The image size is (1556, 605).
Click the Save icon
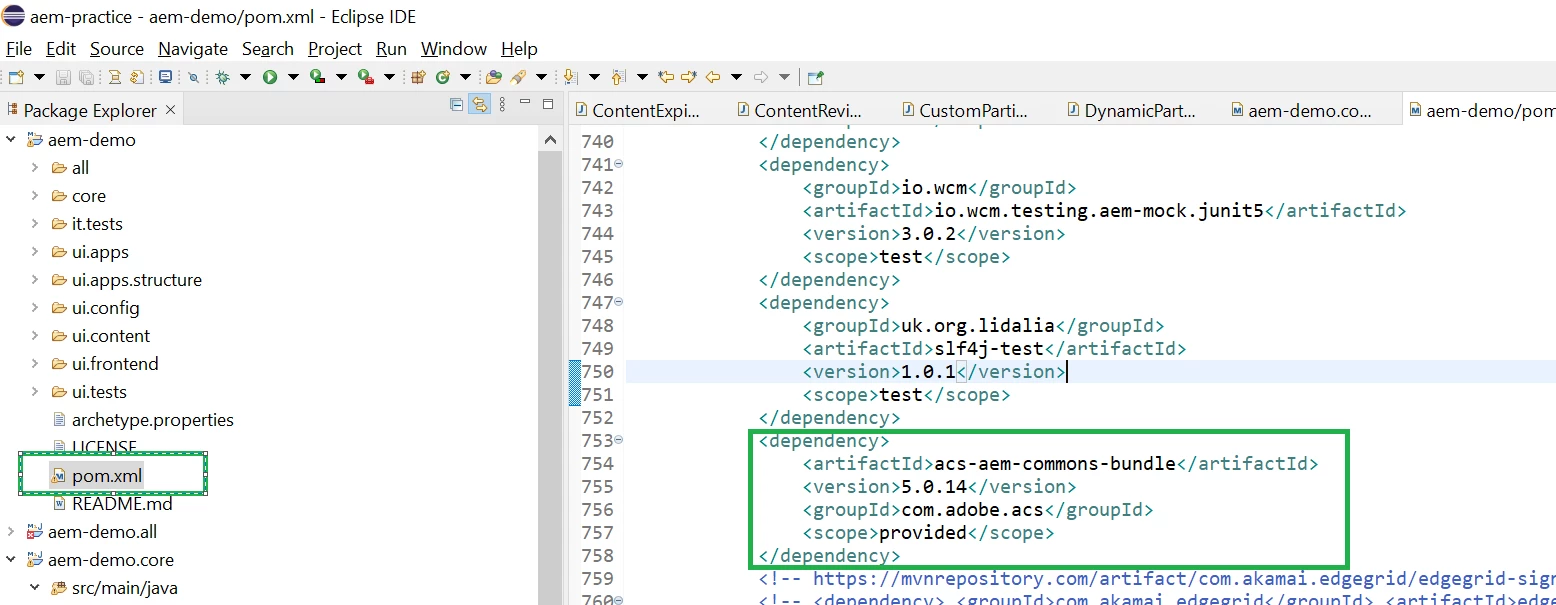63,77
